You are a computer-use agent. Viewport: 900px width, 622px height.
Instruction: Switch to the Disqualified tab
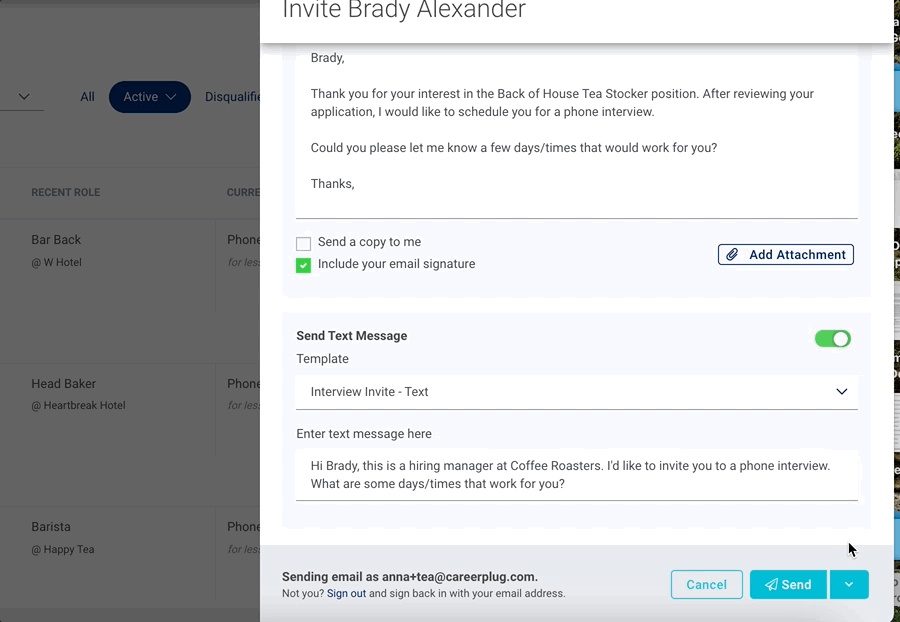pyautogui.click(x=233, y=97)
